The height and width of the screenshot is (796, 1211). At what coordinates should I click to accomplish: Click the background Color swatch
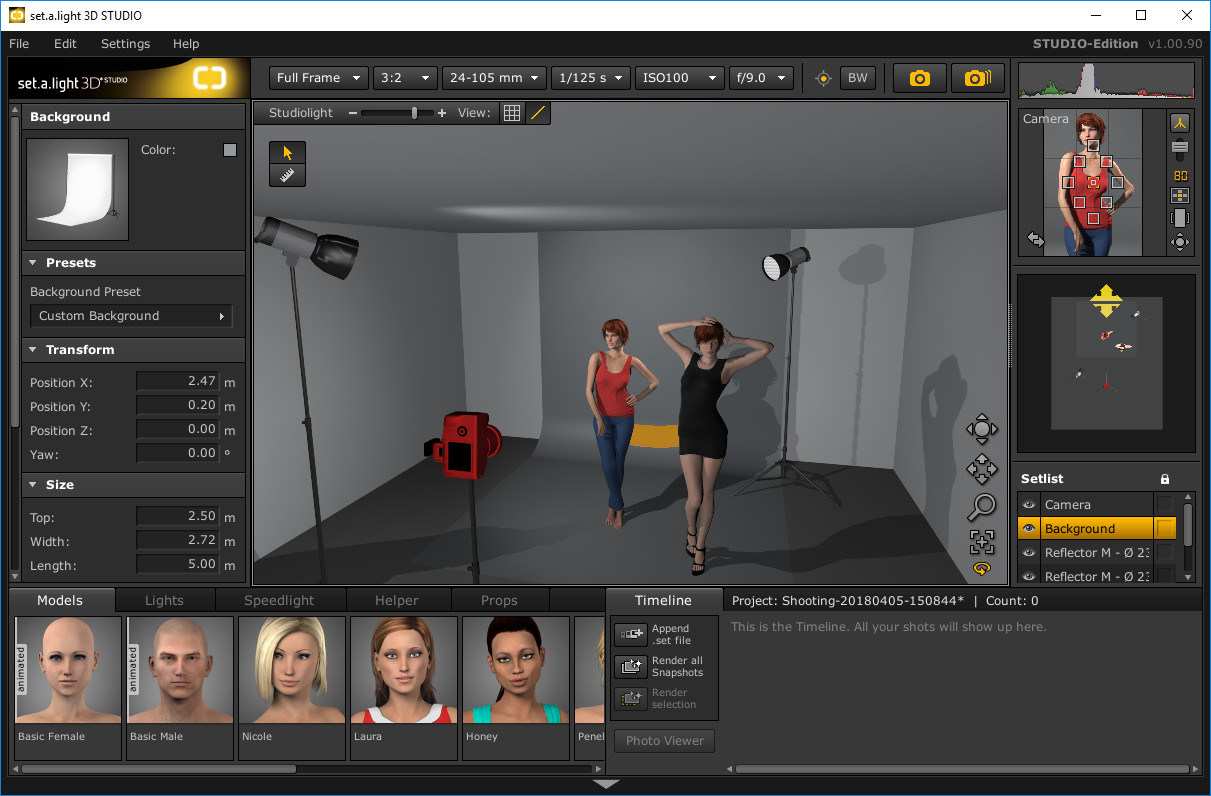pos(230,150)
